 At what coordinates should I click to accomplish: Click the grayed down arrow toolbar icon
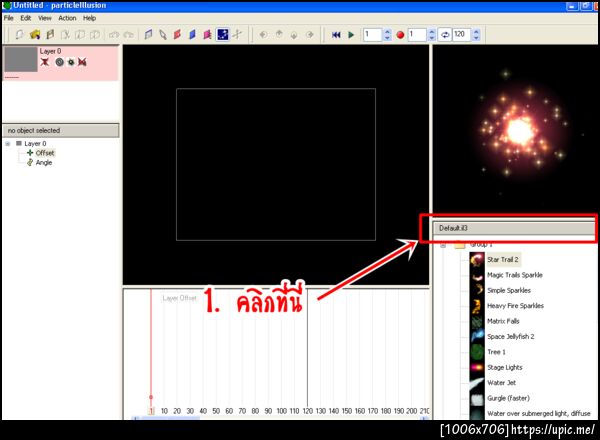294,35
